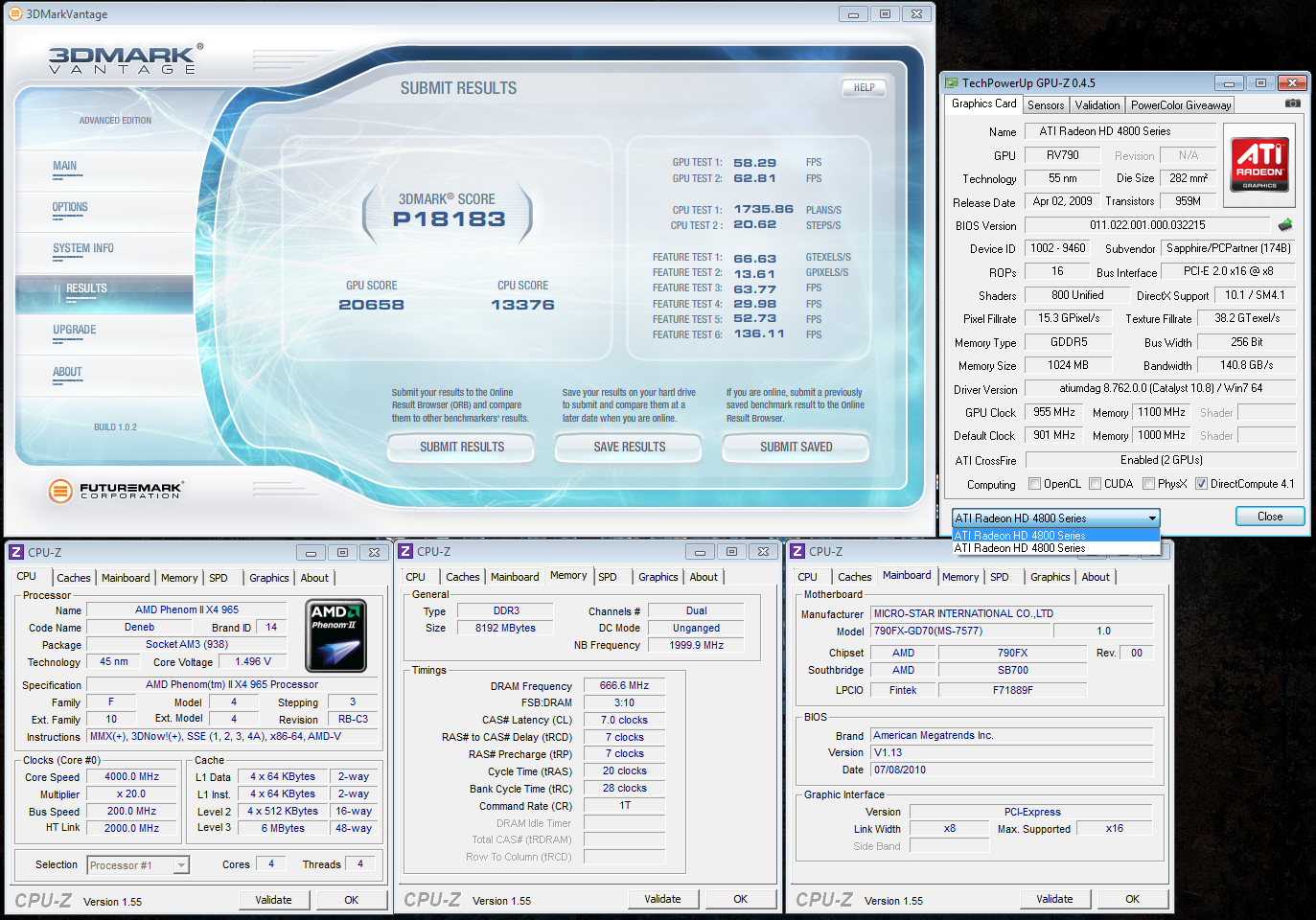Open CPU tab in the Memory CPU-Z window
The height and width of the screenshot is (920, 1316).
coord(416,577)
